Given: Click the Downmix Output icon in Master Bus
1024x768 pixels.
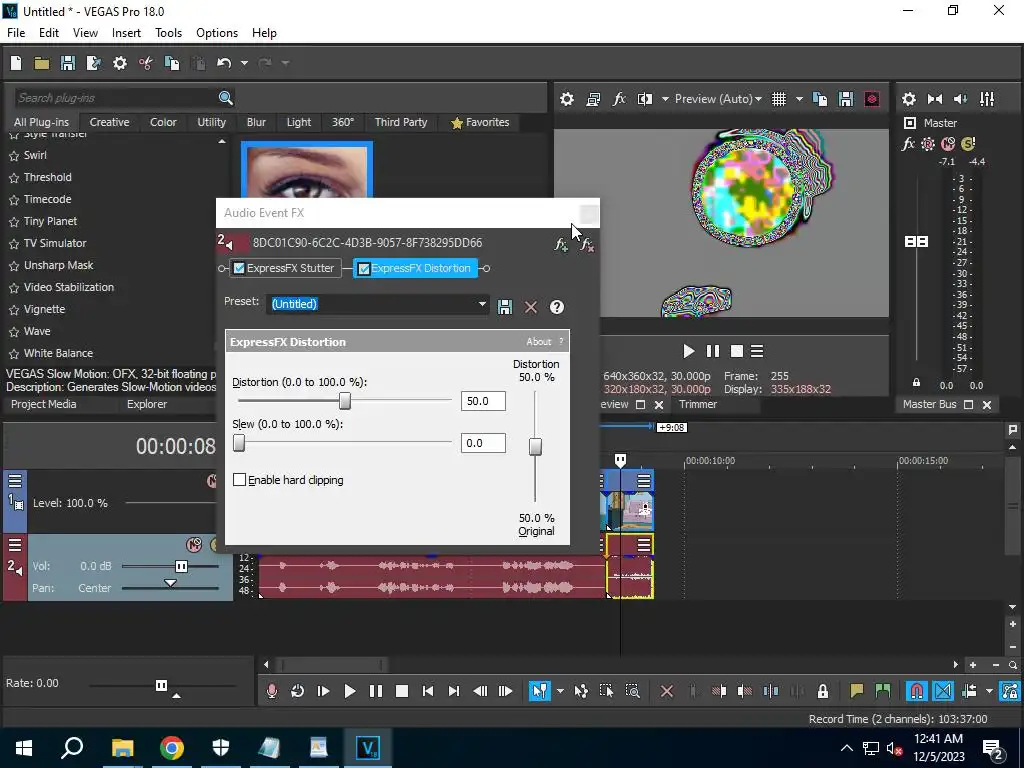Looking at the screenshot, I should point(935,99).
